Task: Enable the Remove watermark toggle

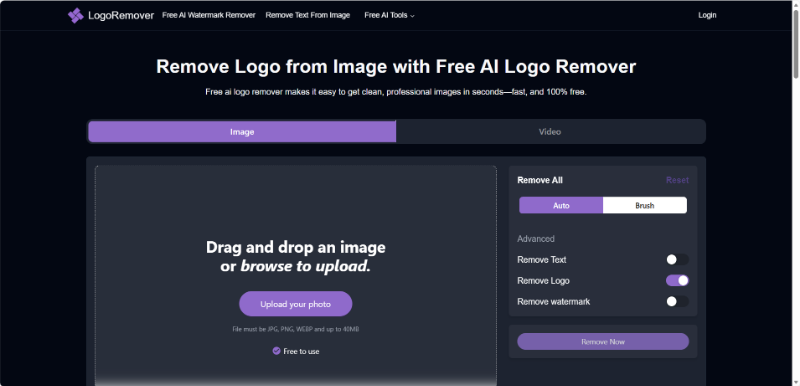Action: pos(678,301)
